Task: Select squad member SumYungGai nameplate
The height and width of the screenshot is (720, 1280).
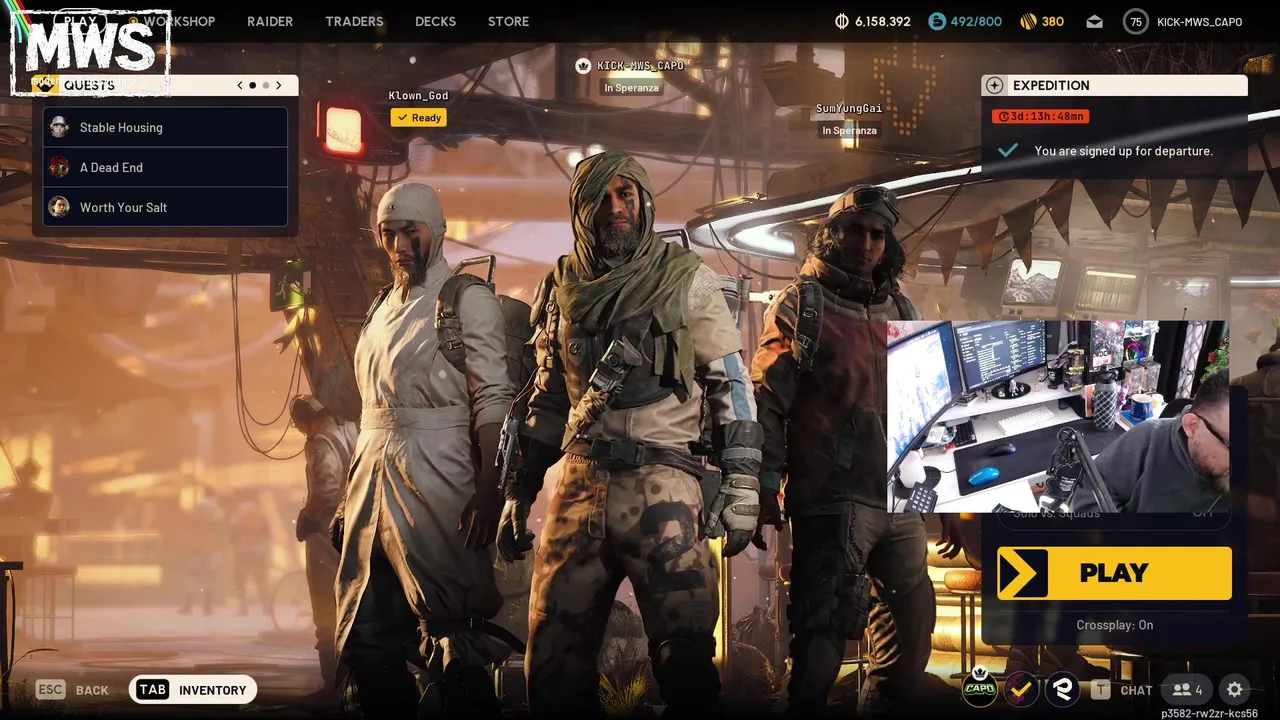Action: [849, 109]
